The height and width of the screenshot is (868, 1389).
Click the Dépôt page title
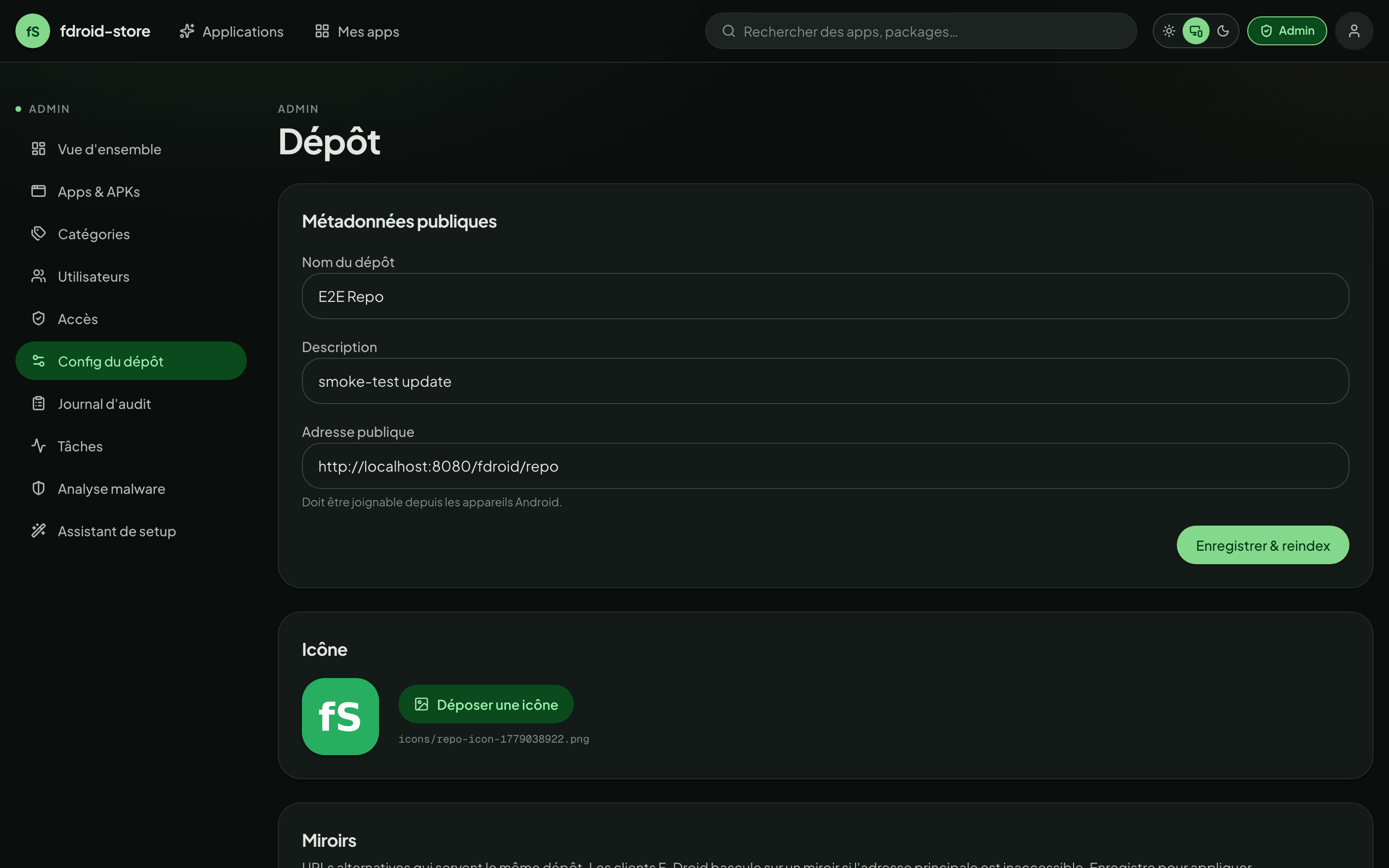coord(329,141)
